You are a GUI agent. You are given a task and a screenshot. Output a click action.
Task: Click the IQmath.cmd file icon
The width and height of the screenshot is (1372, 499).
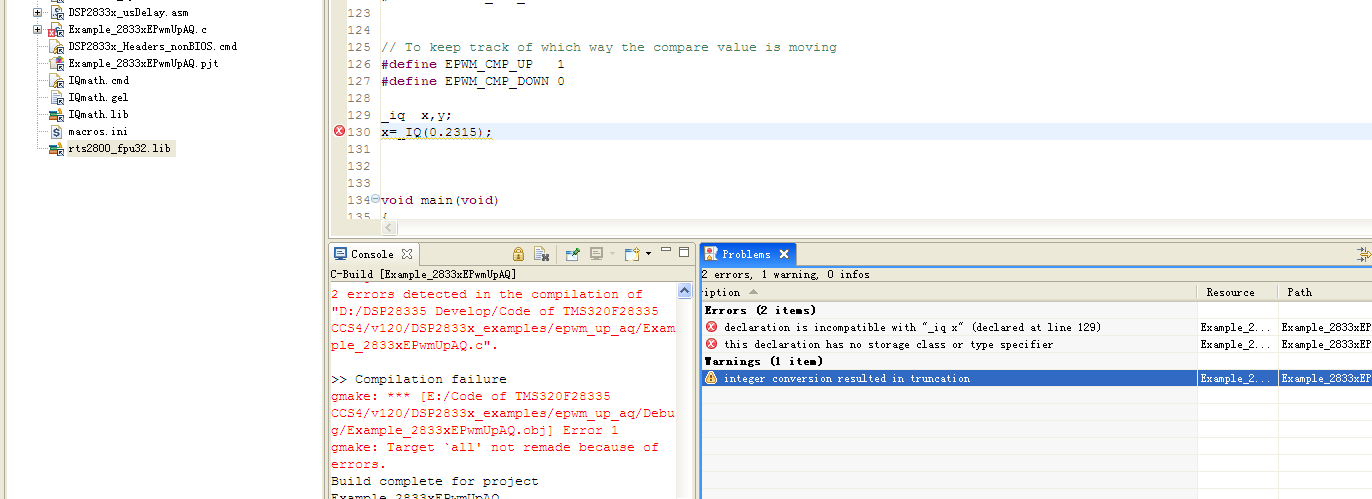[57, 81]
